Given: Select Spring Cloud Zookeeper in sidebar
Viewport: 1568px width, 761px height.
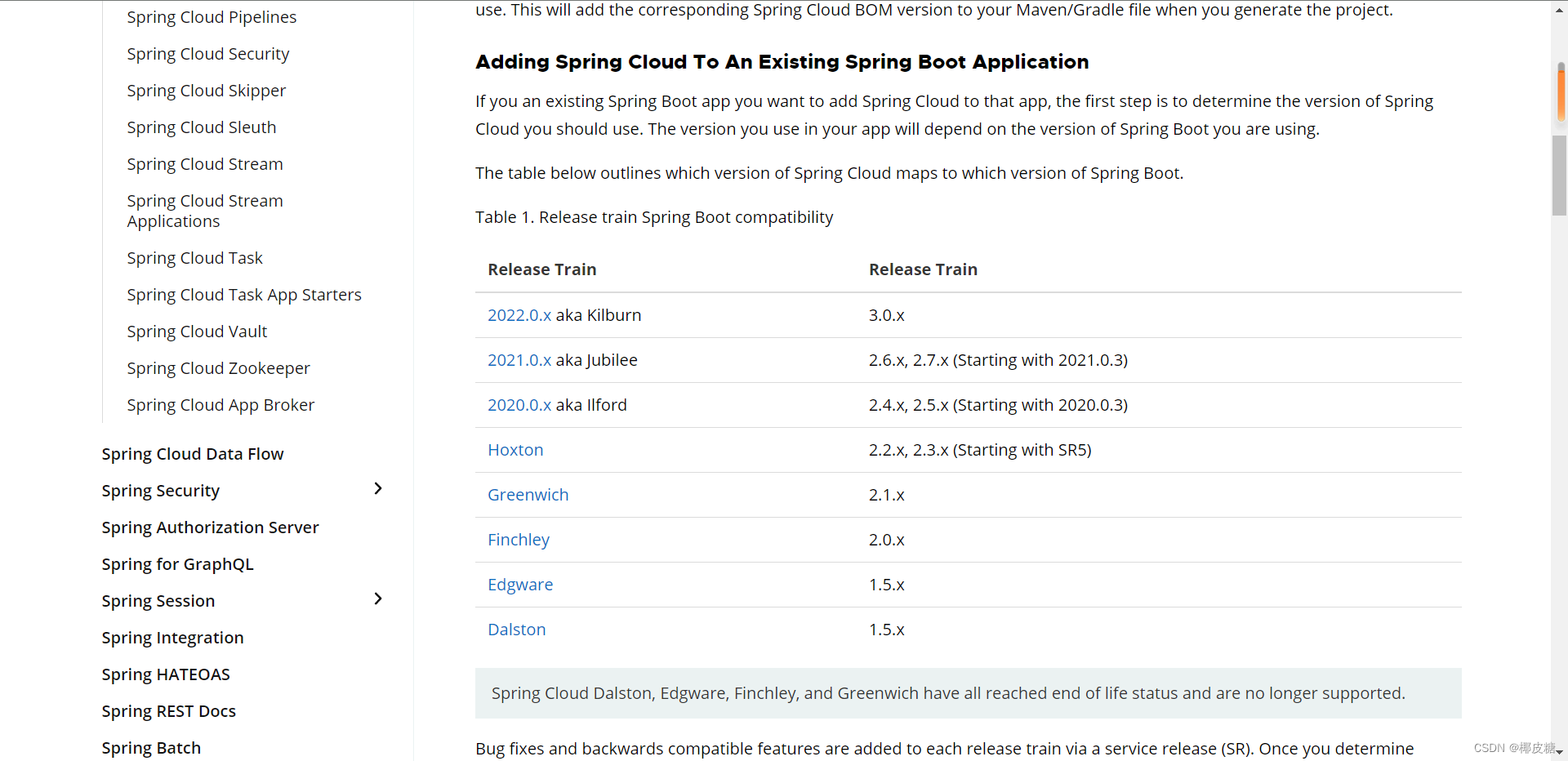Looking at the screenshot, I should (x=218, y=368).
